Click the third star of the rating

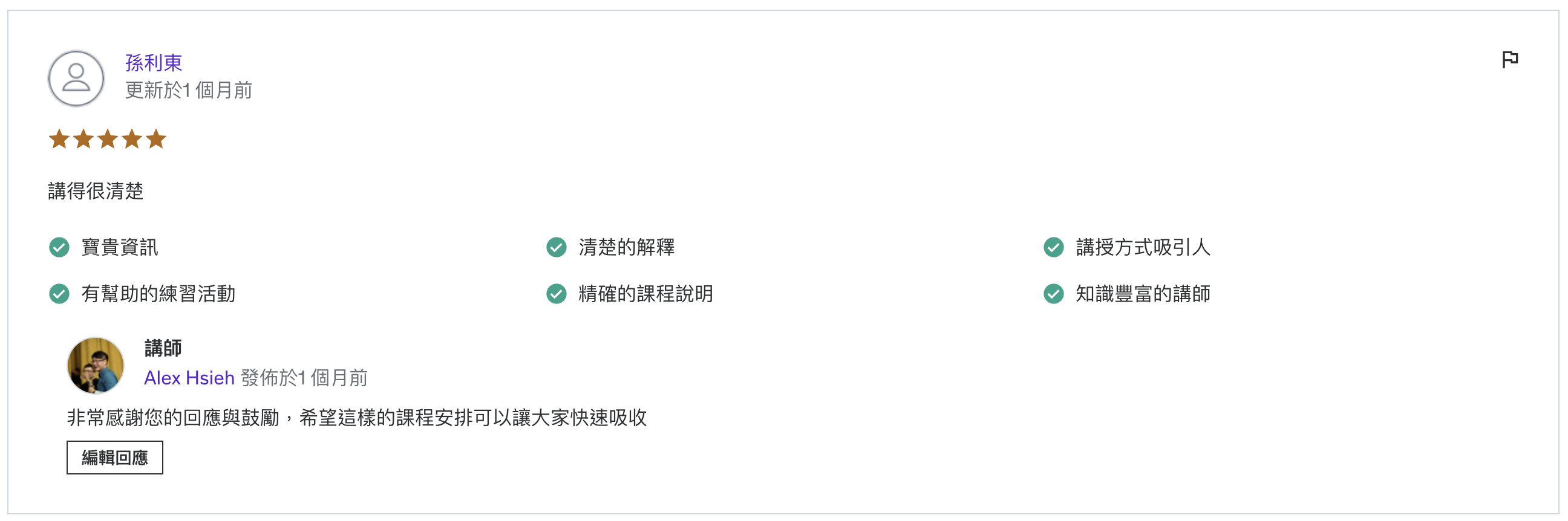coord(108,139)
